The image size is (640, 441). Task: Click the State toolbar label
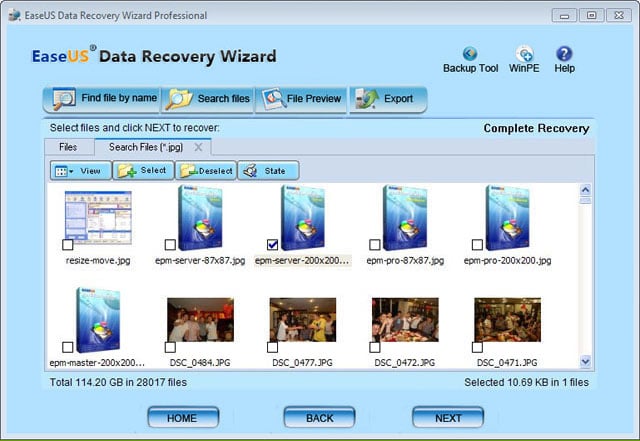pyautogui.click(x=275, y=171)
